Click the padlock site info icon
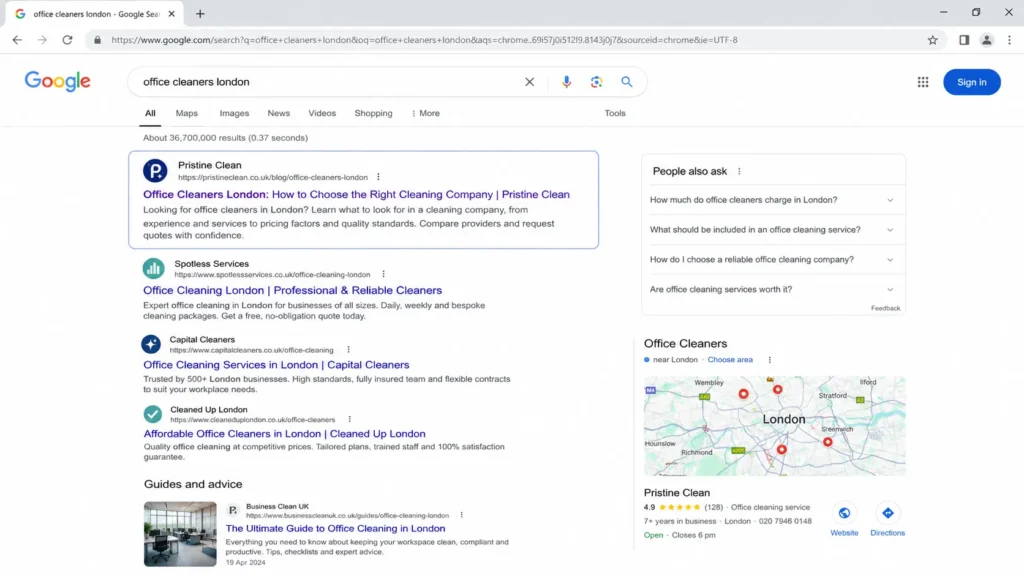1024x576 pixels. (x=97, y=40)
